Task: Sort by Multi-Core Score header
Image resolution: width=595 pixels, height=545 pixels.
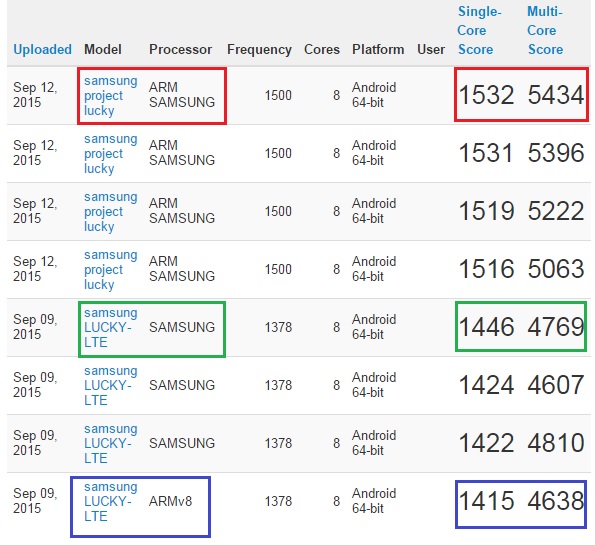Action: (x=545, y=30)
